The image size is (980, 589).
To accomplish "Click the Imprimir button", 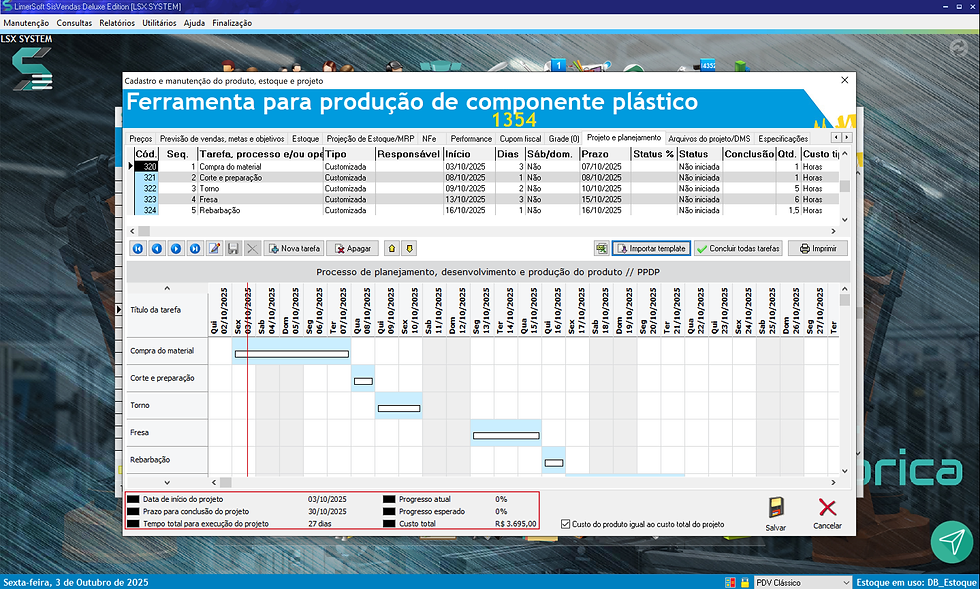I will 818,248.
